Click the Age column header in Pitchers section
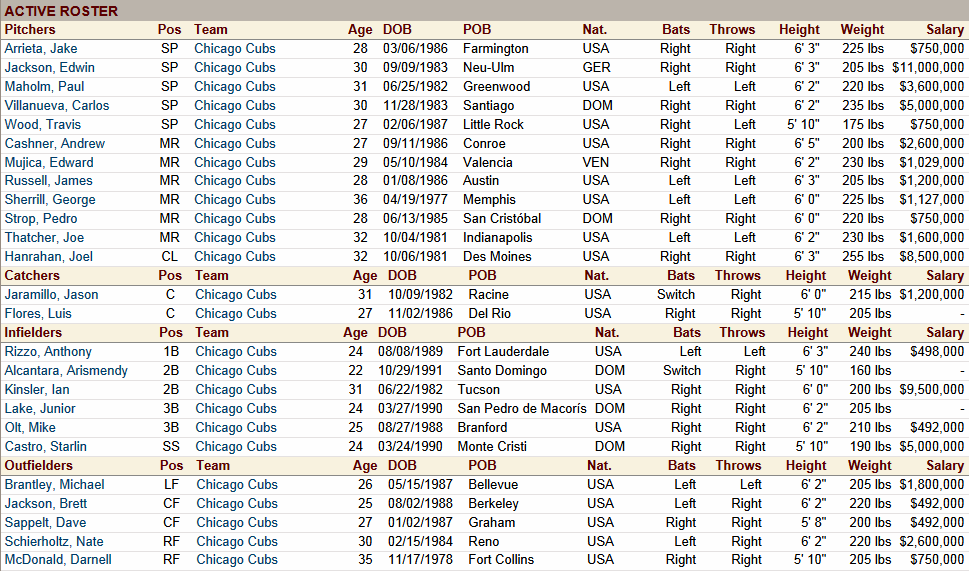Image resolution: width=969 pixels, height=571 pixels. pos(360,29)
